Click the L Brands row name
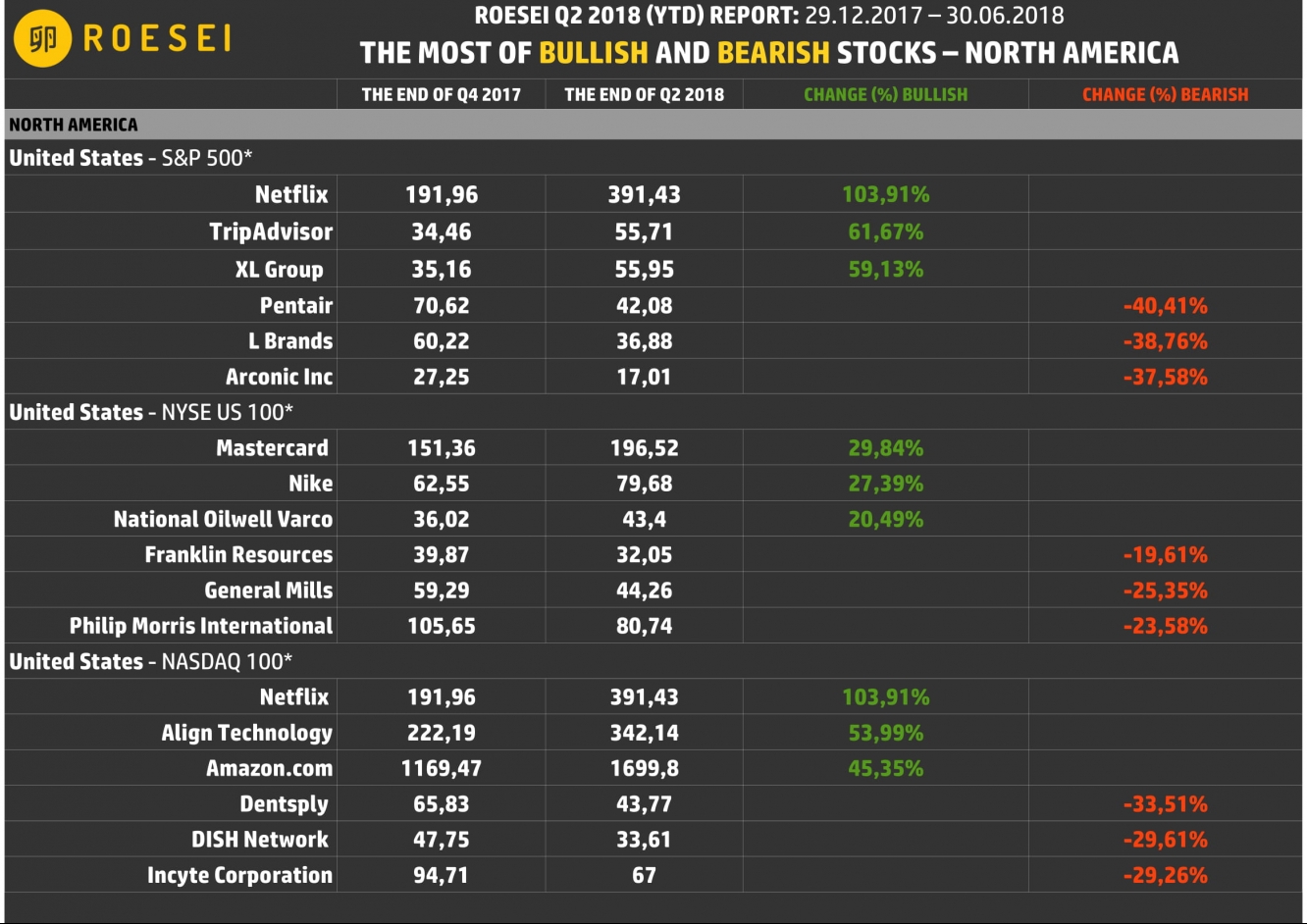The image size is (1307, 924). pyautogui.click(x=290, y=341)
